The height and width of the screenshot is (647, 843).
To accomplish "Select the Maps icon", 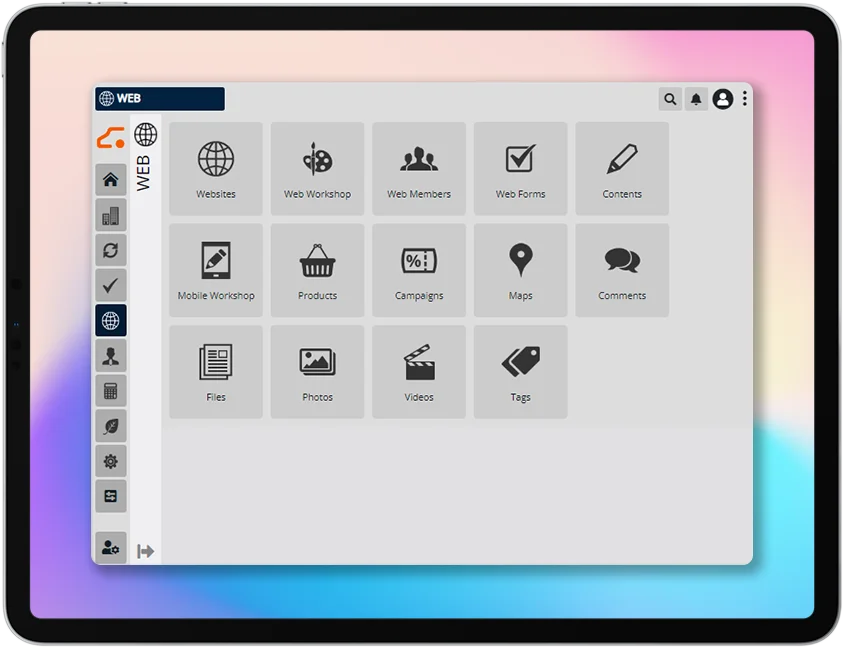I will click(520, 270).
